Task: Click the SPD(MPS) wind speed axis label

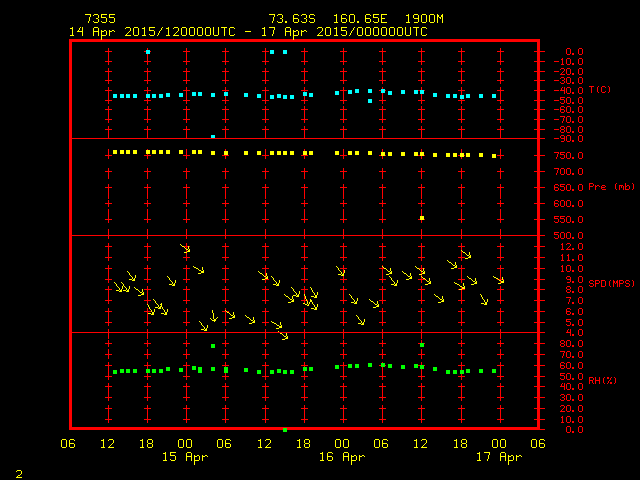Action: [x=611, y=284]
